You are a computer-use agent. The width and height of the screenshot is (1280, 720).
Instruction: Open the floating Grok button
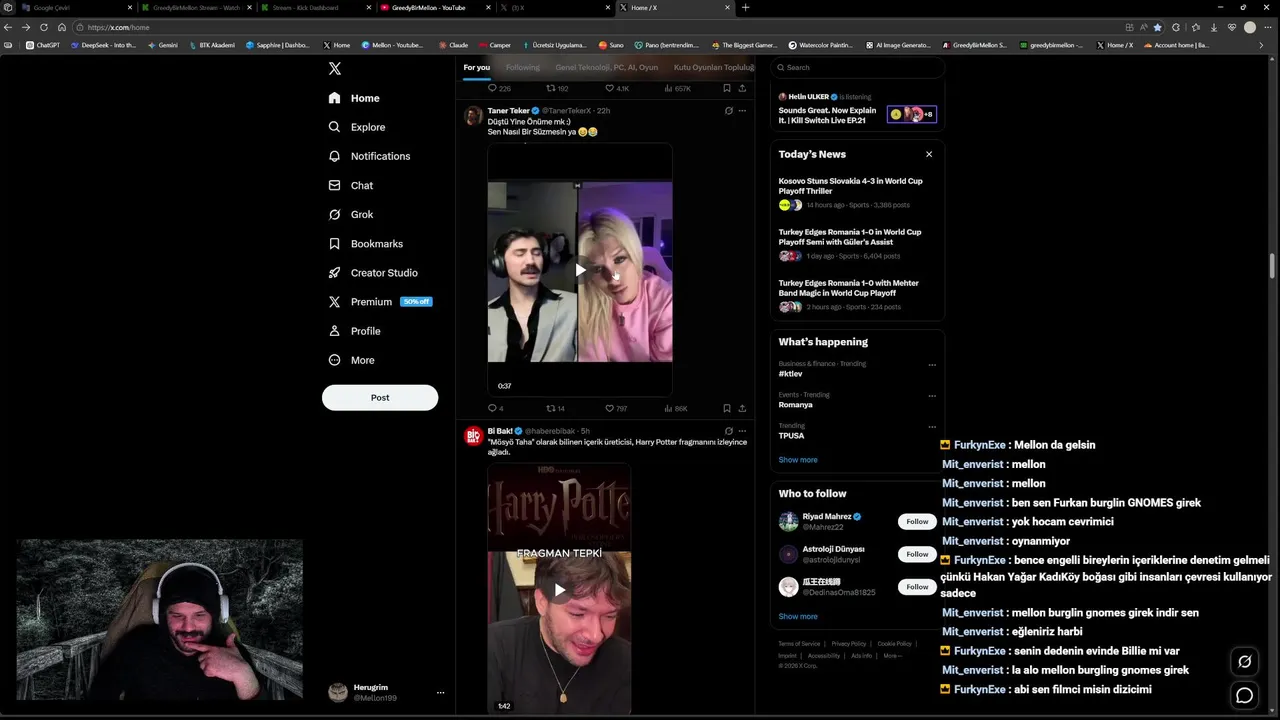(1245, 661)
